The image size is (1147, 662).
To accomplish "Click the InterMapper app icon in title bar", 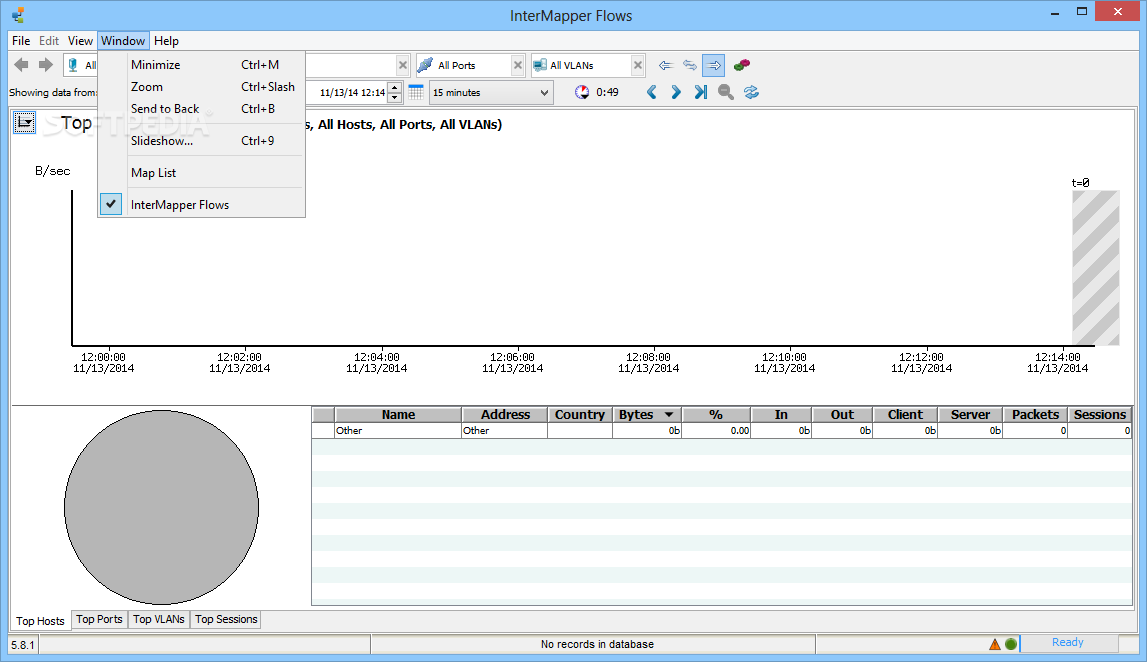I will pyautogui.click(x=18, y=15).
